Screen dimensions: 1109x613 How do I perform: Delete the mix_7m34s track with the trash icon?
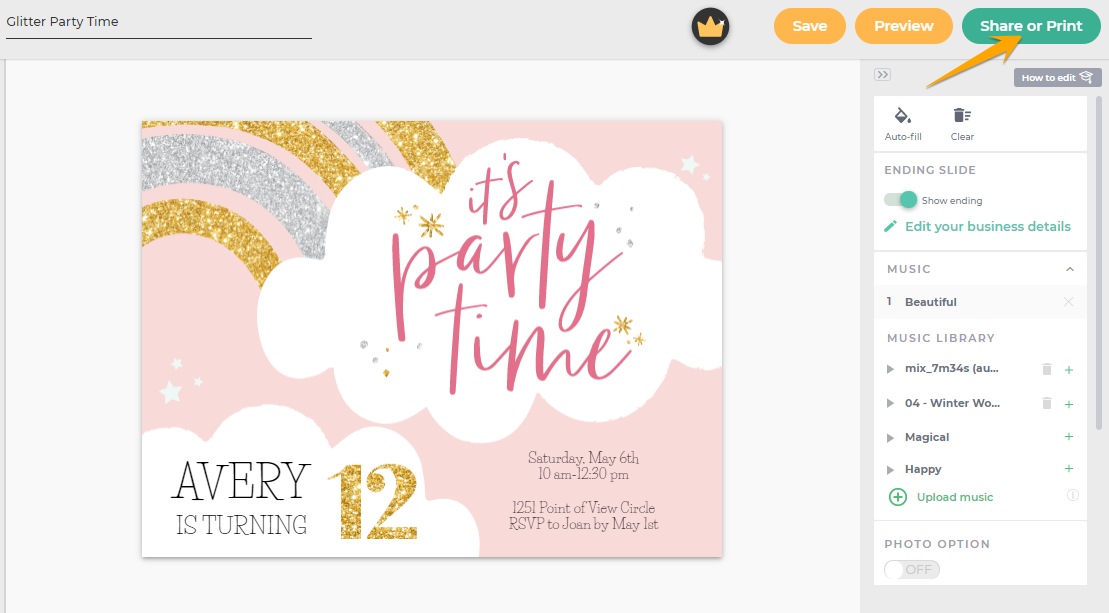[1047, 369]
